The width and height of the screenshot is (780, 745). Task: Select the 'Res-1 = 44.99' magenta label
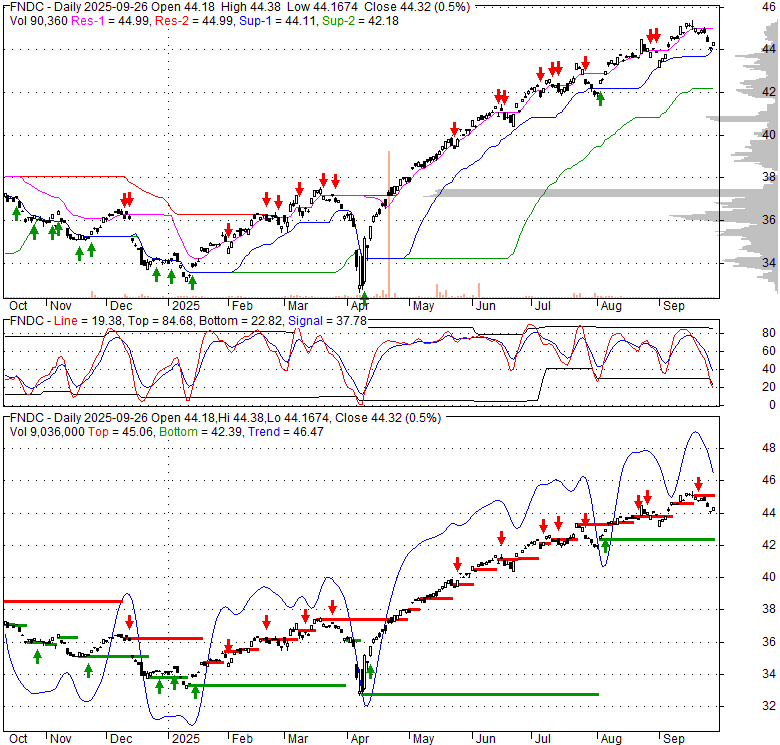111,21
